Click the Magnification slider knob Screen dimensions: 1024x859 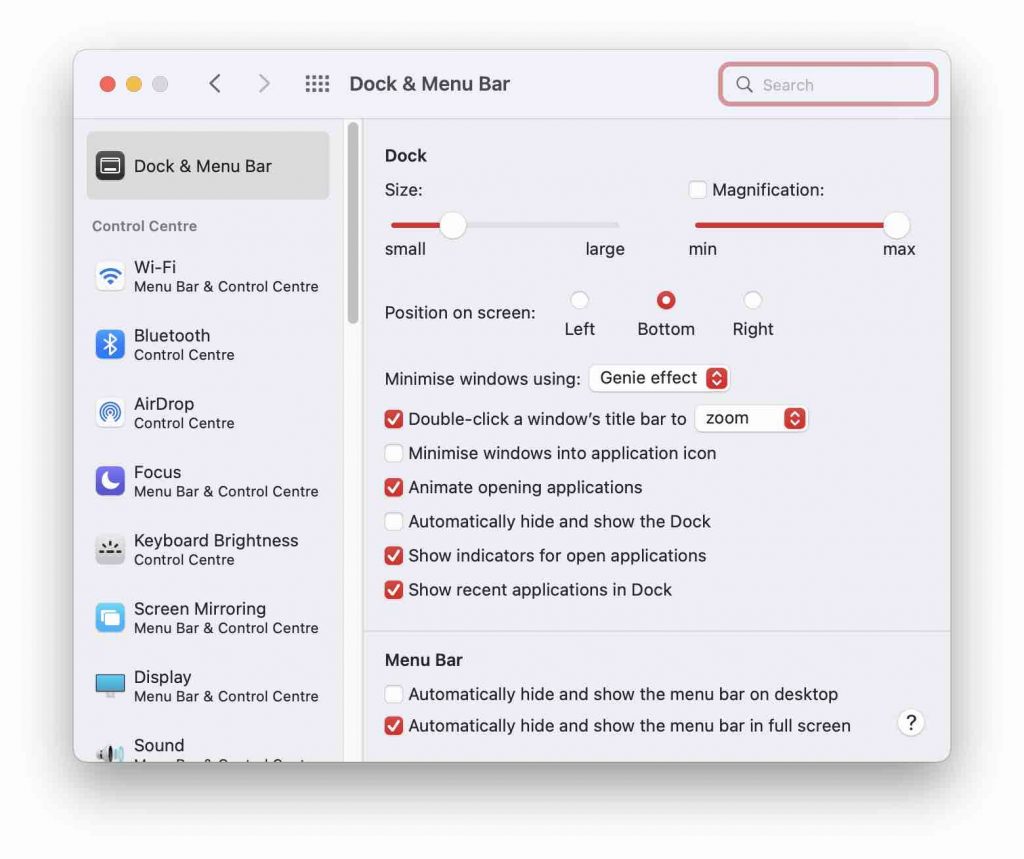pyautogui.click(x=897, y=225)
